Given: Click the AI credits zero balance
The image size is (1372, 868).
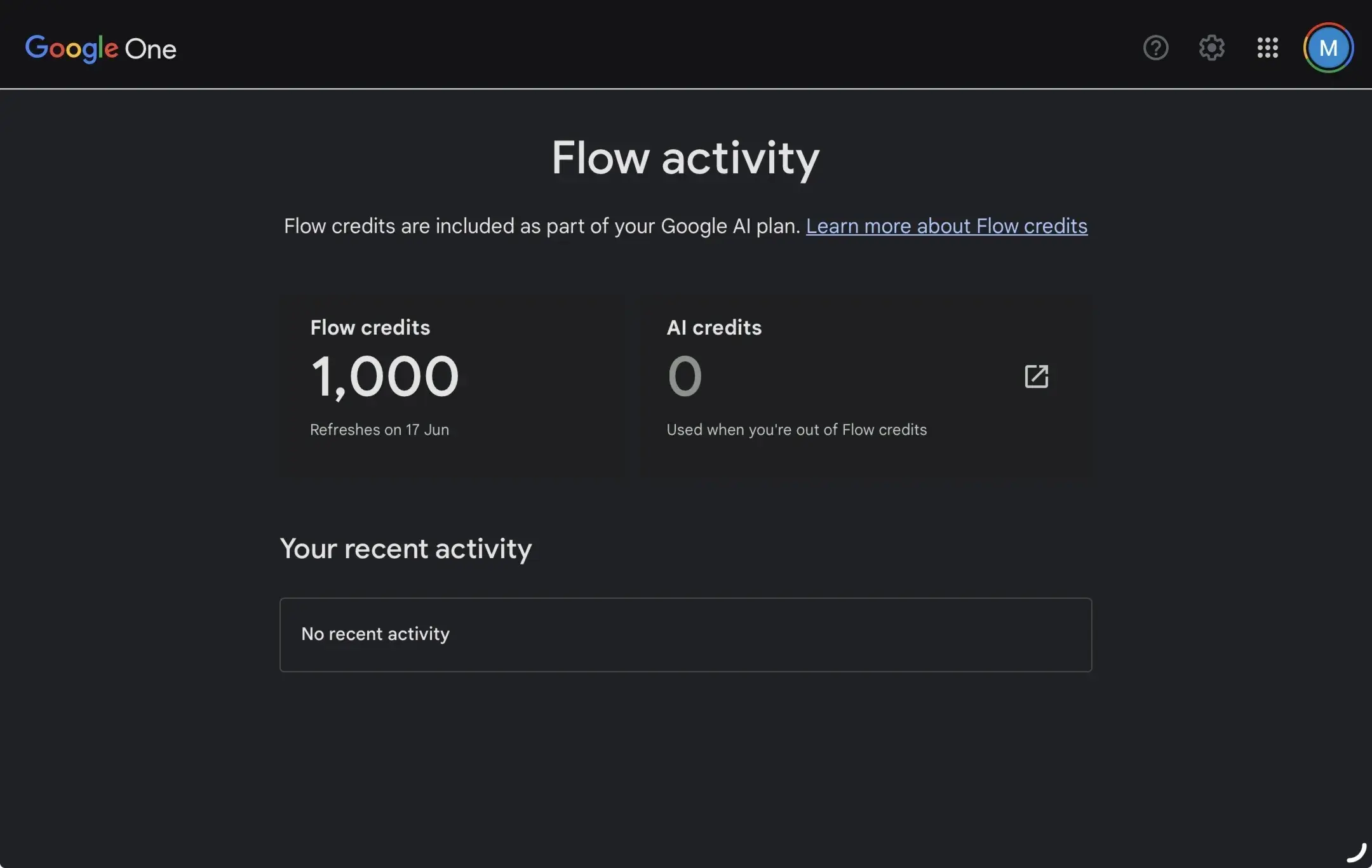Looking at the screenshot, I should (685, 377).
